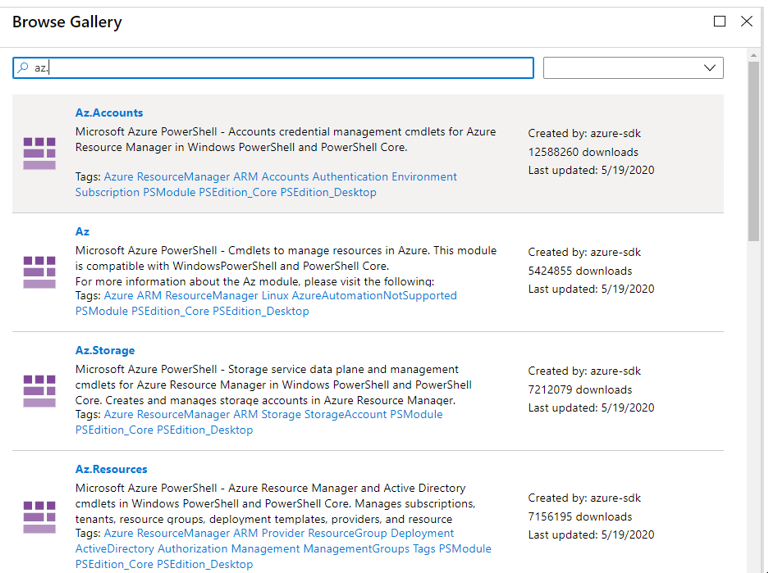Click the Authentication tag under Az.Accounts
Image resolution: width=768 pixels, height=573 pixels.
350,176
